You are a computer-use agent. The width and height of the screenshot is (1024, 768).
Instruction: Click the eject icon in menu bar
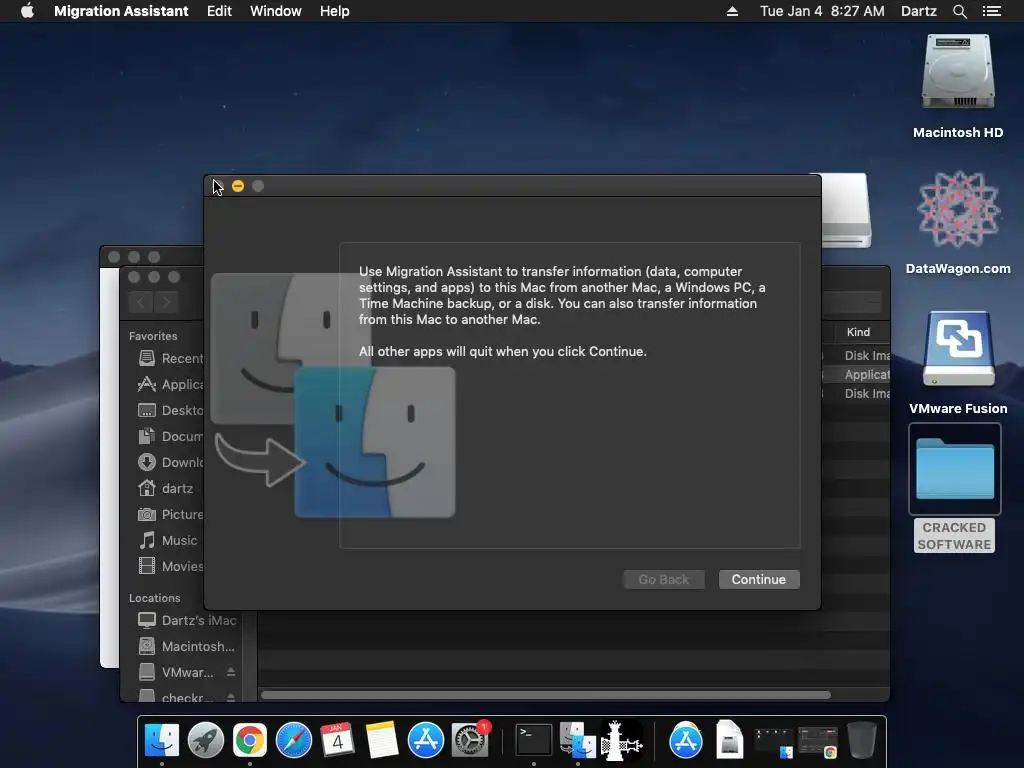point(732,11)
